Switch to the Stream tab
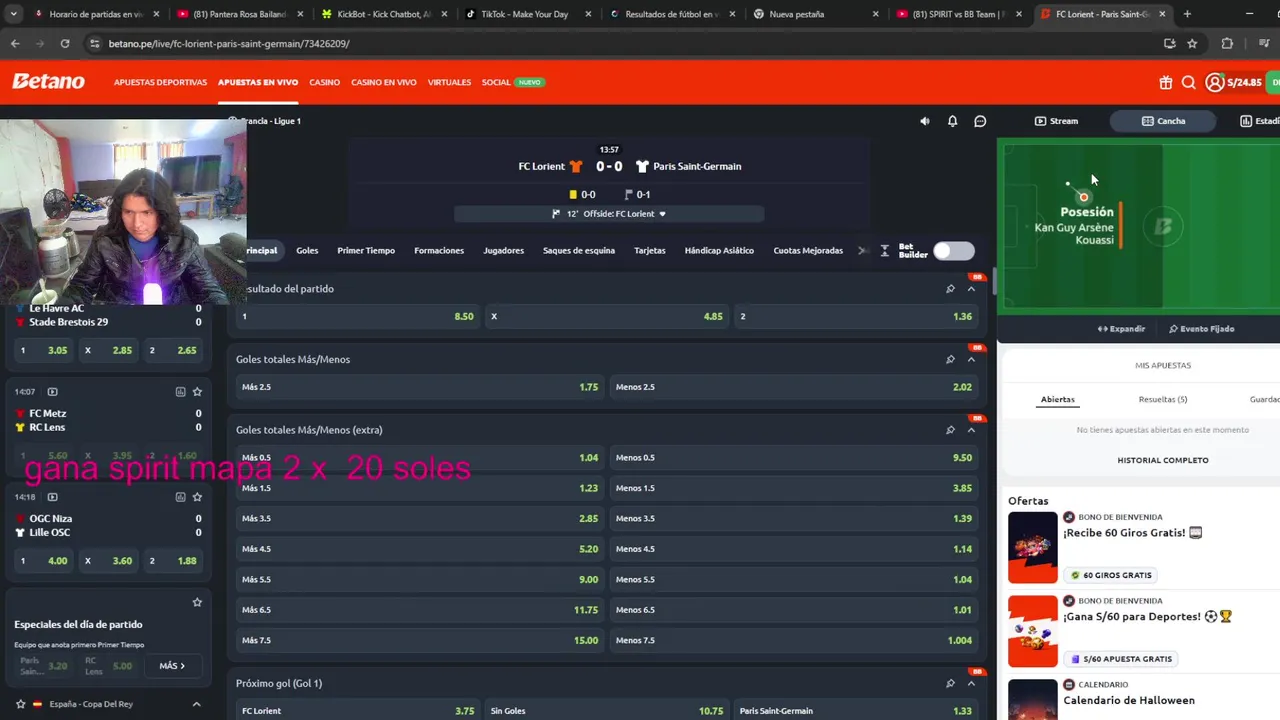Image resolution: width=1280 pixels, height=720 pixels. pyautogui.click(x=1056, y=121)
